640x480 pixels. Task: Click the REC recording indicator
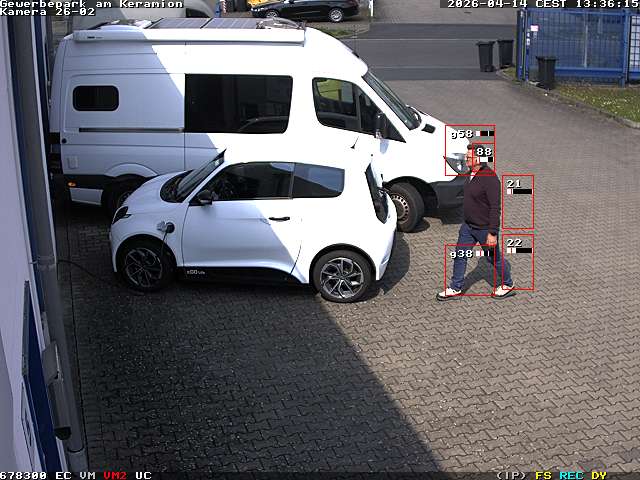pyautogui.click(x=571, y=475)
